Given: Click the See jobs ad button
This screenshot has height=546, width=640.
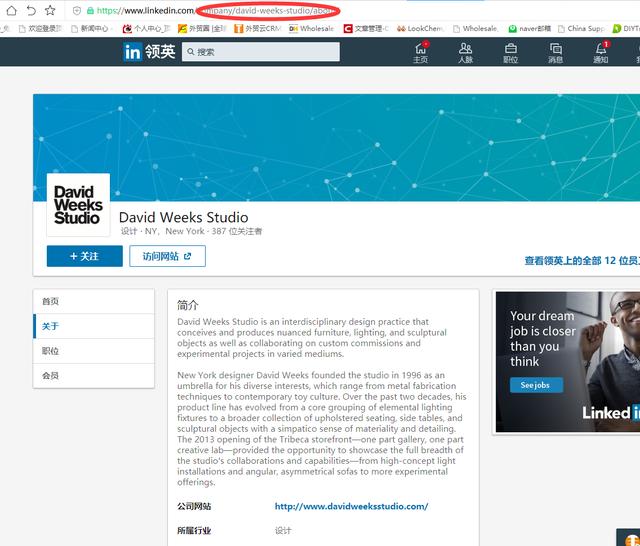Looking at the screenshot, I should 536,385.
